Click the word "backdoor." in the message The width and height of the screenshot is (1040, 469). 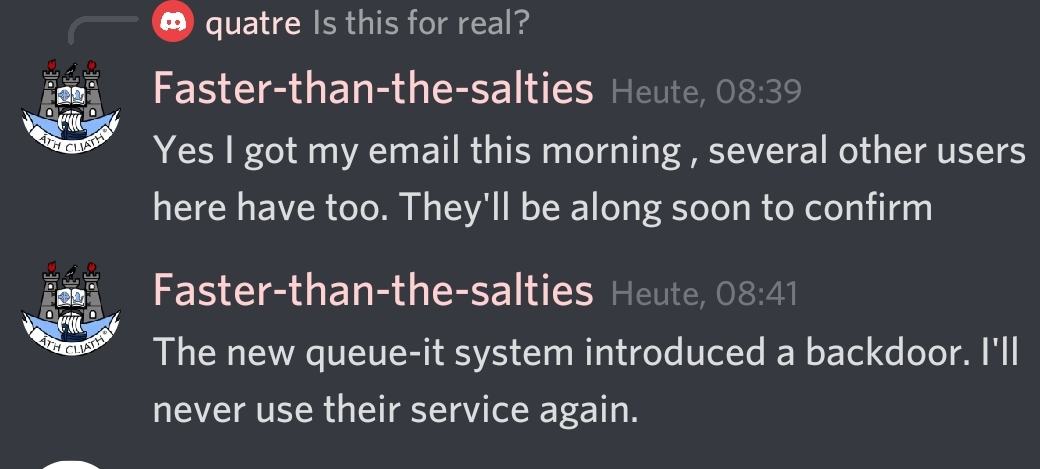[887, 352]
